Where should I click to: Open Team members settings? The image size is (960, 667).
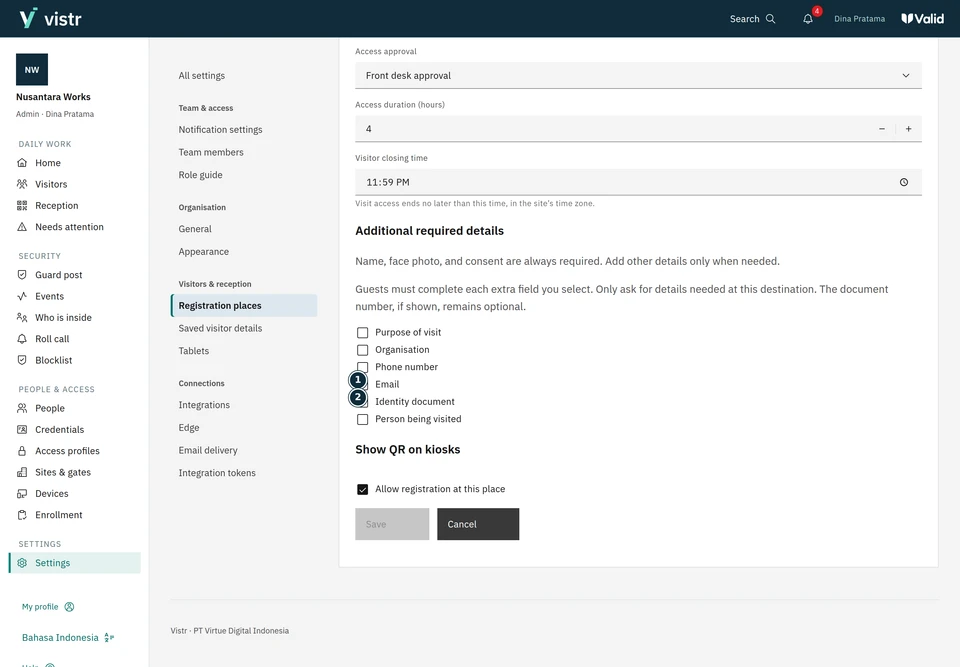click(211, 153)
